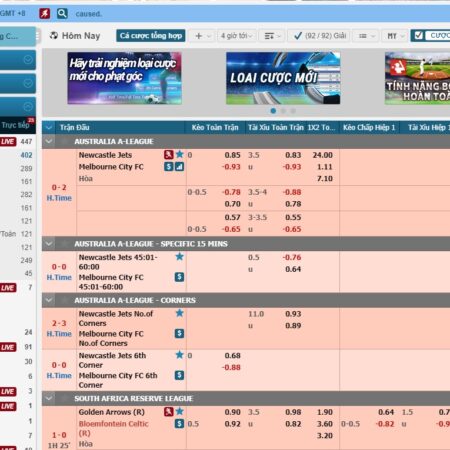Screen dimensions: 450x450
Task: Select the Cá cược tổng hợp tab
Action: 151,36
